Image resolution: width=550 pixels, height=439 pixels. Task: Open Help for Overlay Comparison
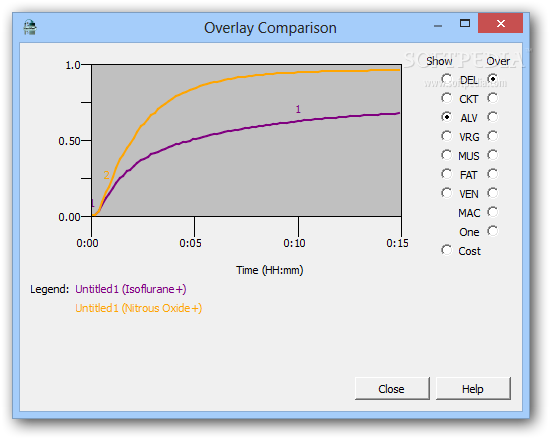tap(473, 389)
